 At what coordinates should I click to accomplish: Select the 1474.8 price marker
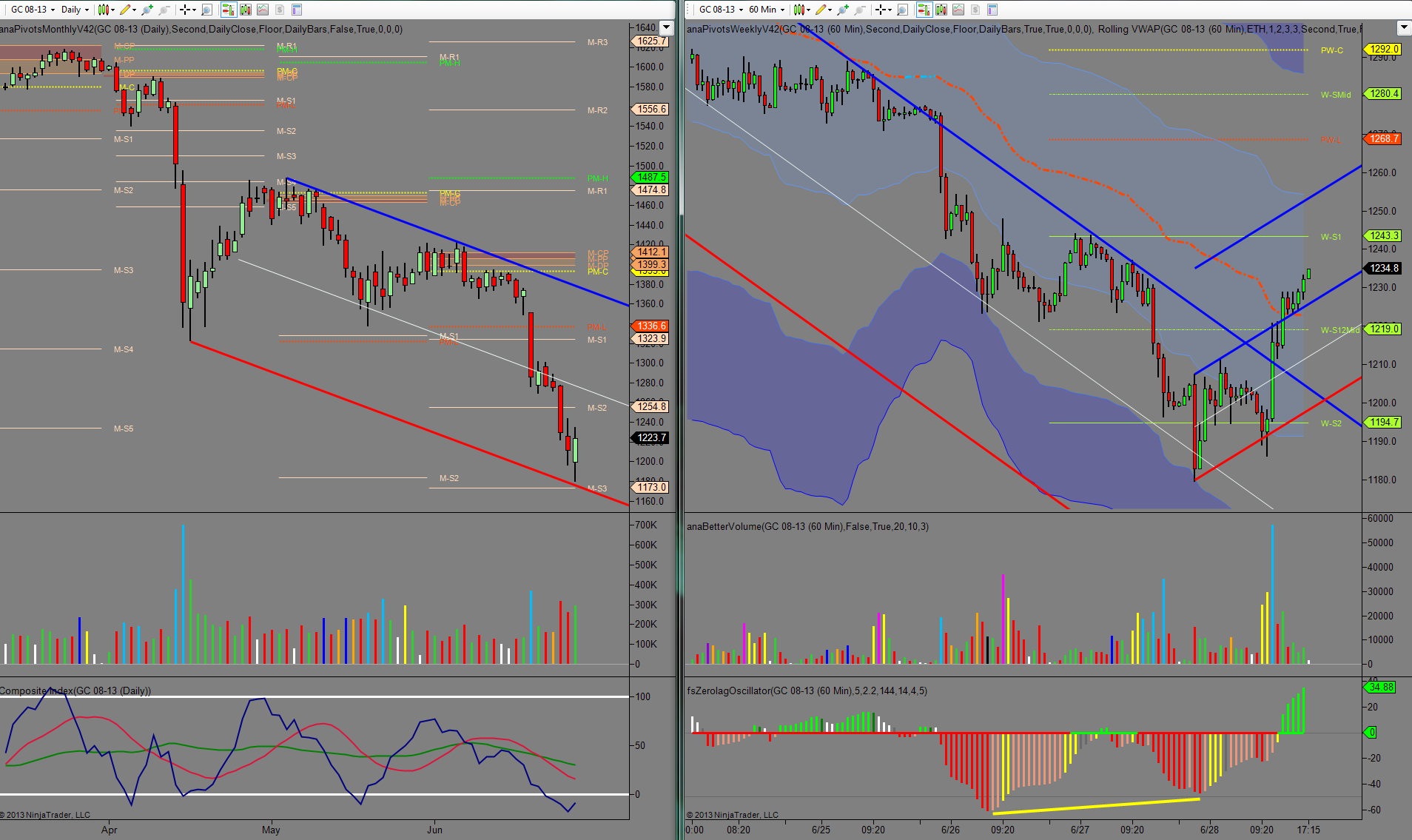click(x=650, y=189)
